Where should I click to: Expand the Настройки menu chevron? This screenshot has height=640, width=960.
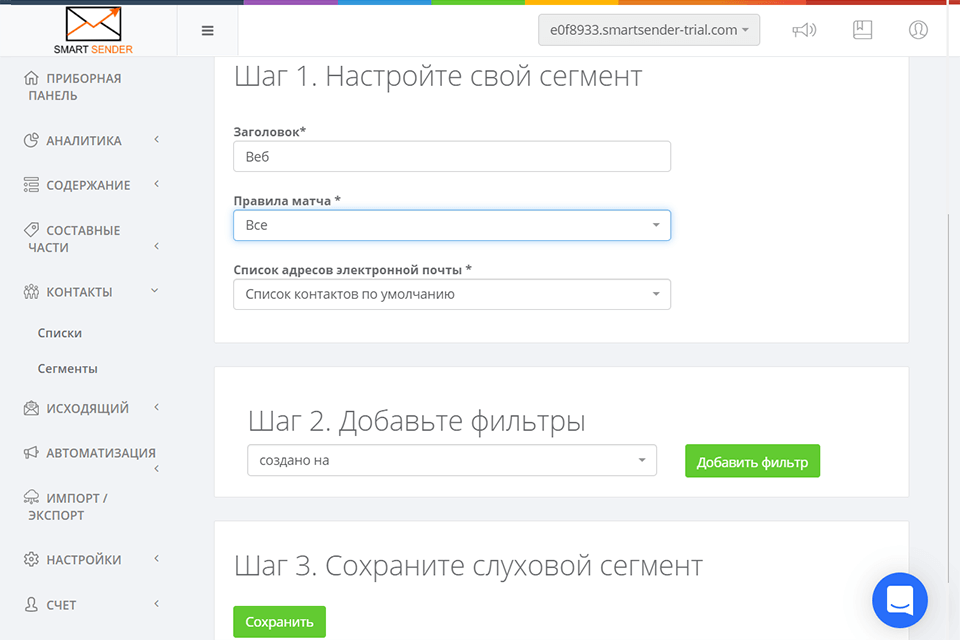[157, 559]
